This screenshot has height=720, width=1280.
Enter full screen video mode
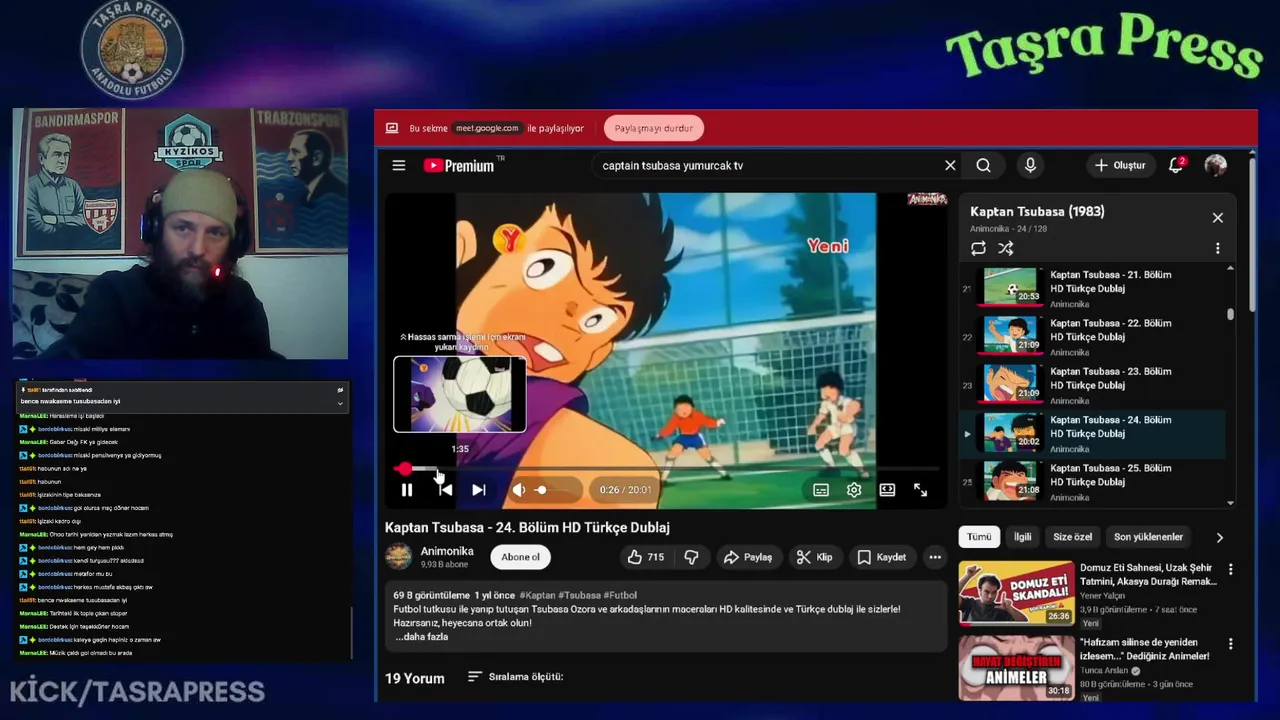tap(920, 490)
